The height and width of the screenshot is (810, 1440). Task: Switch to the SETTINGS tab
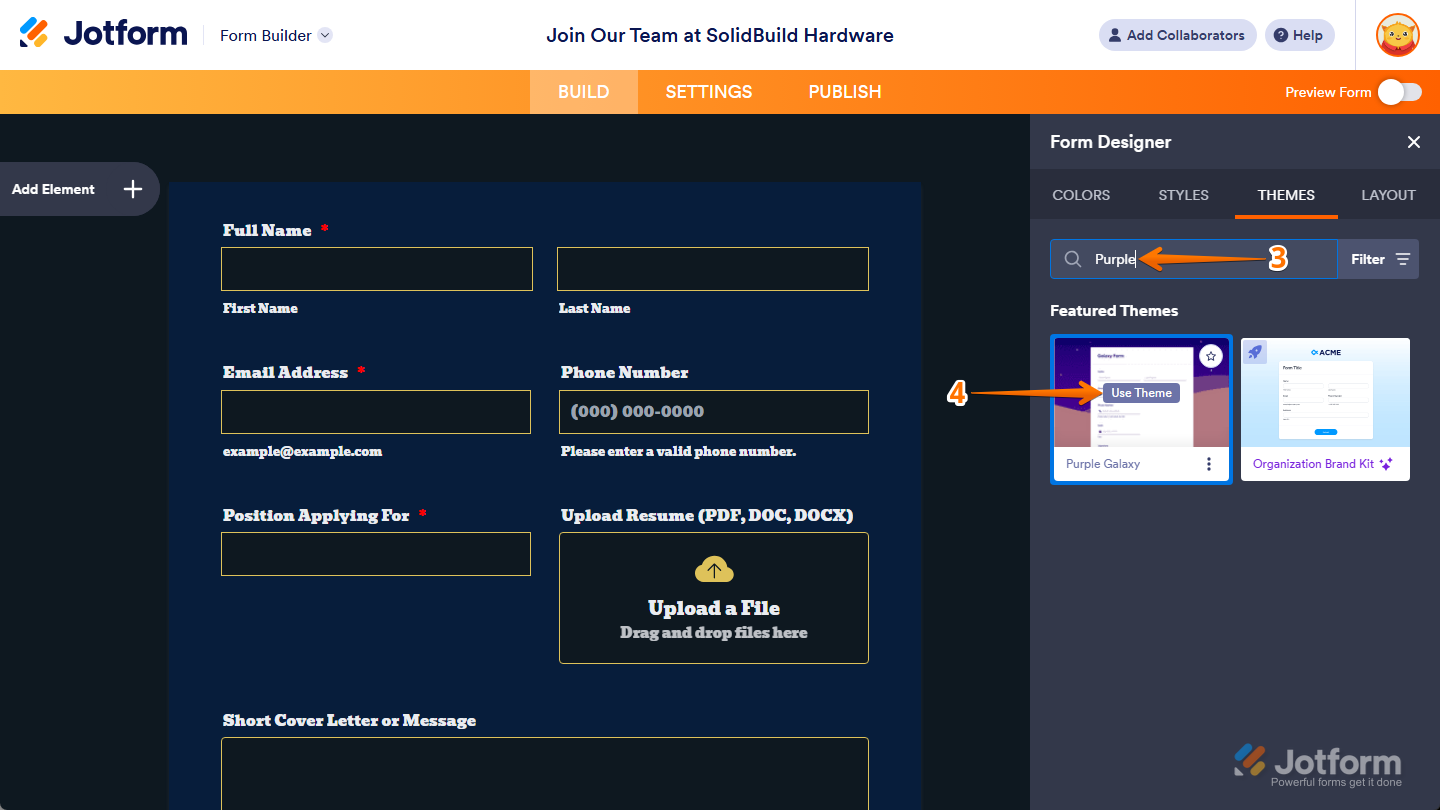click(709, 92)
